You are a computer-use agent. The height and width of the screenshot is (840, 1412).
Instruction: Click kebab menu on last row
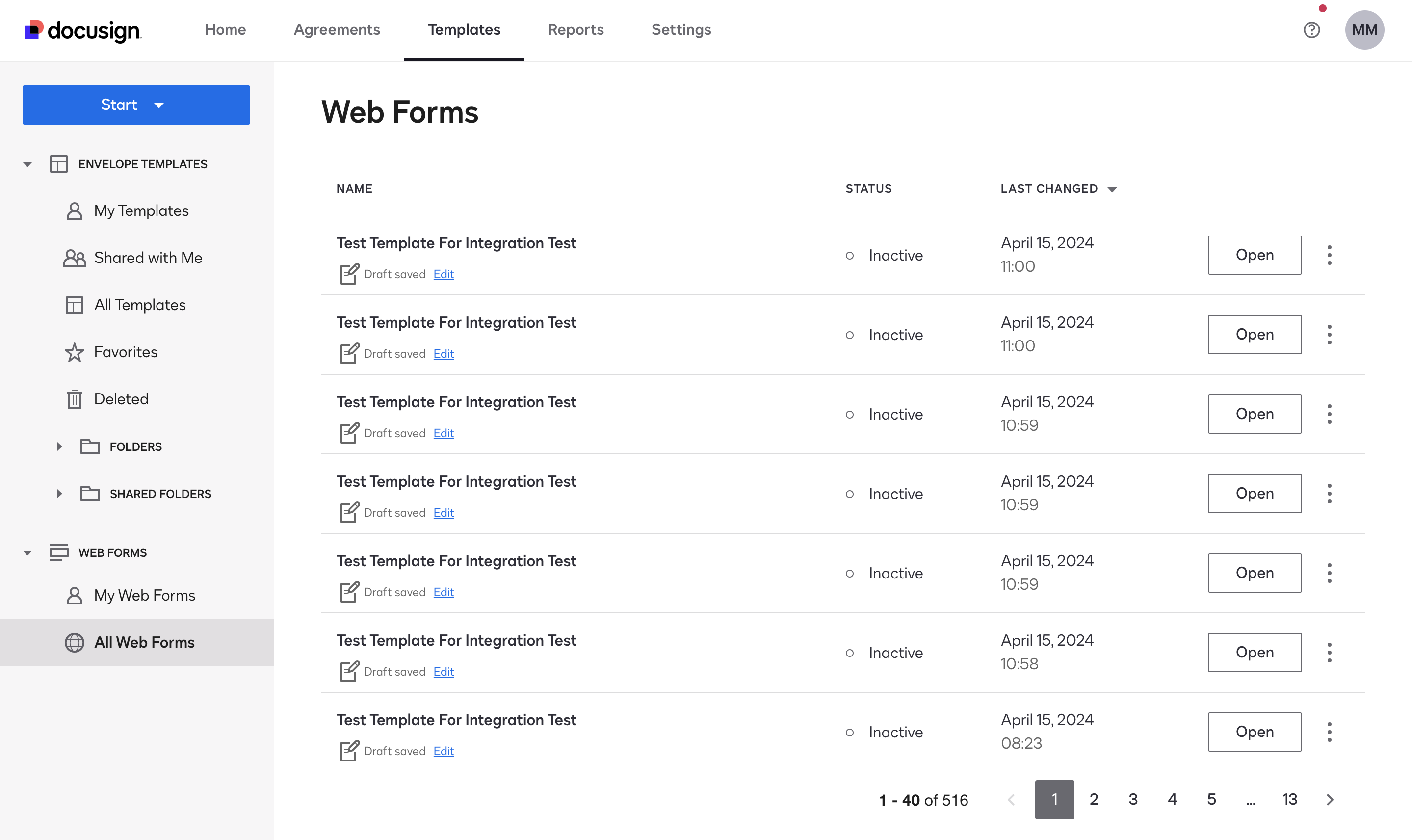tap(1329, 732)
